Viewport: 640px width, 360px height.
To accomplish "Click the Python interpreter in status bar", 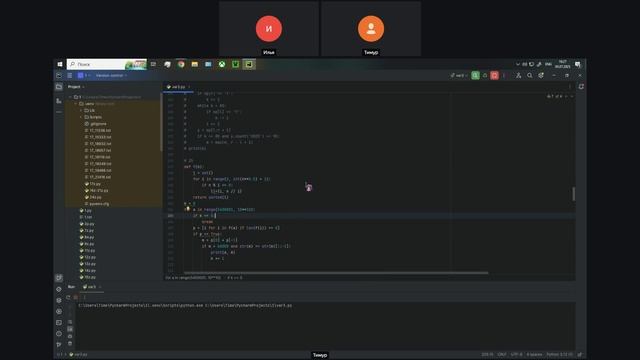I will pyautogui.click(x=559, y=354).
